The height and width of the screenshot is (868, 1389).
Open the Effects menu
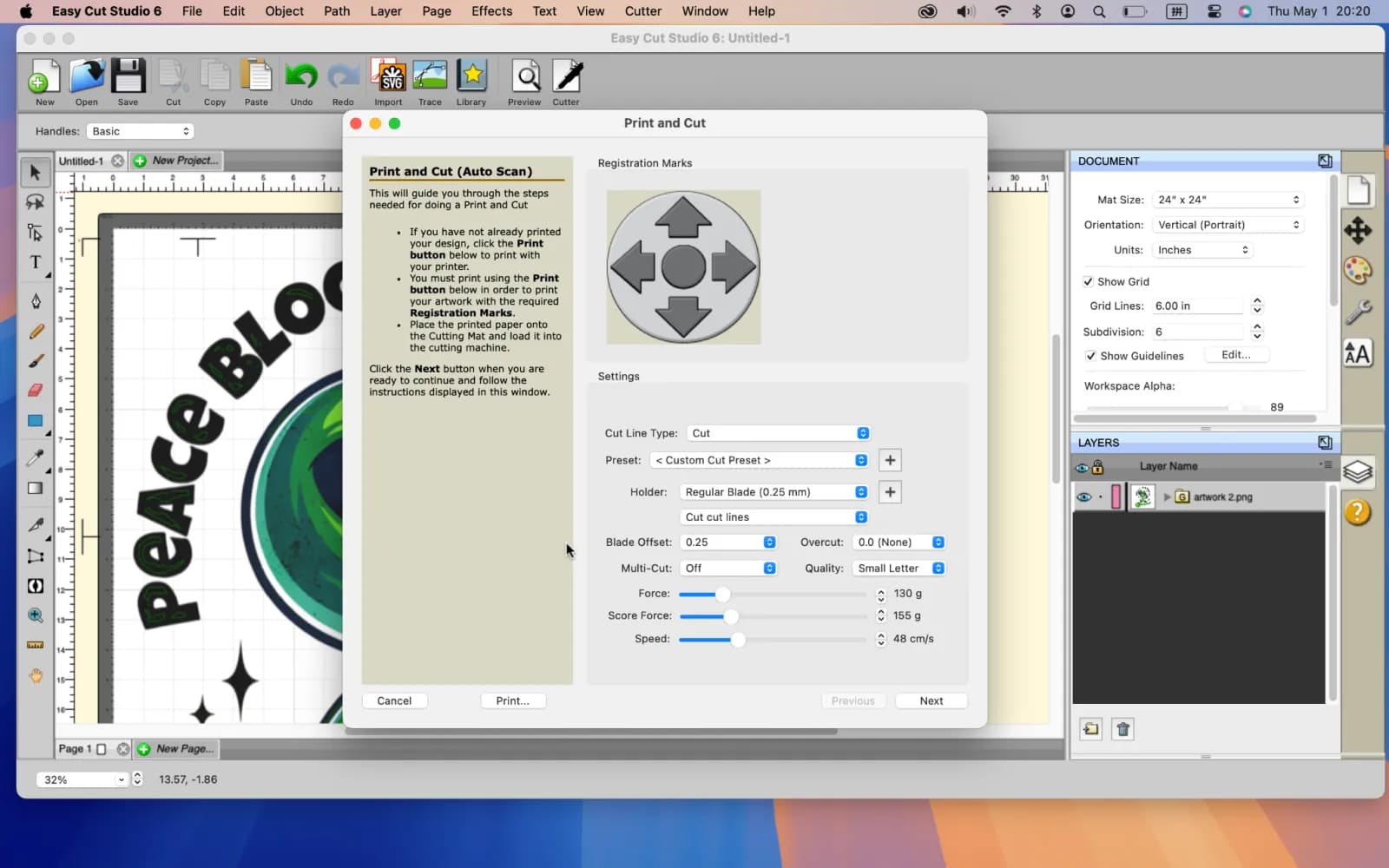click(x=491, y=11)
